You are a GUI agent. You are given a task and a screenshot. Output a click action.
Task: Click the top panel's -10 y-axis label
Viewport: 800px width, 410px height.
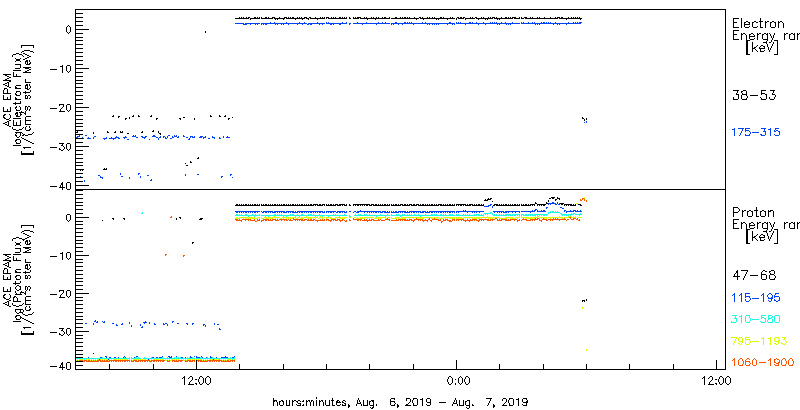click(x=59, y=69)
